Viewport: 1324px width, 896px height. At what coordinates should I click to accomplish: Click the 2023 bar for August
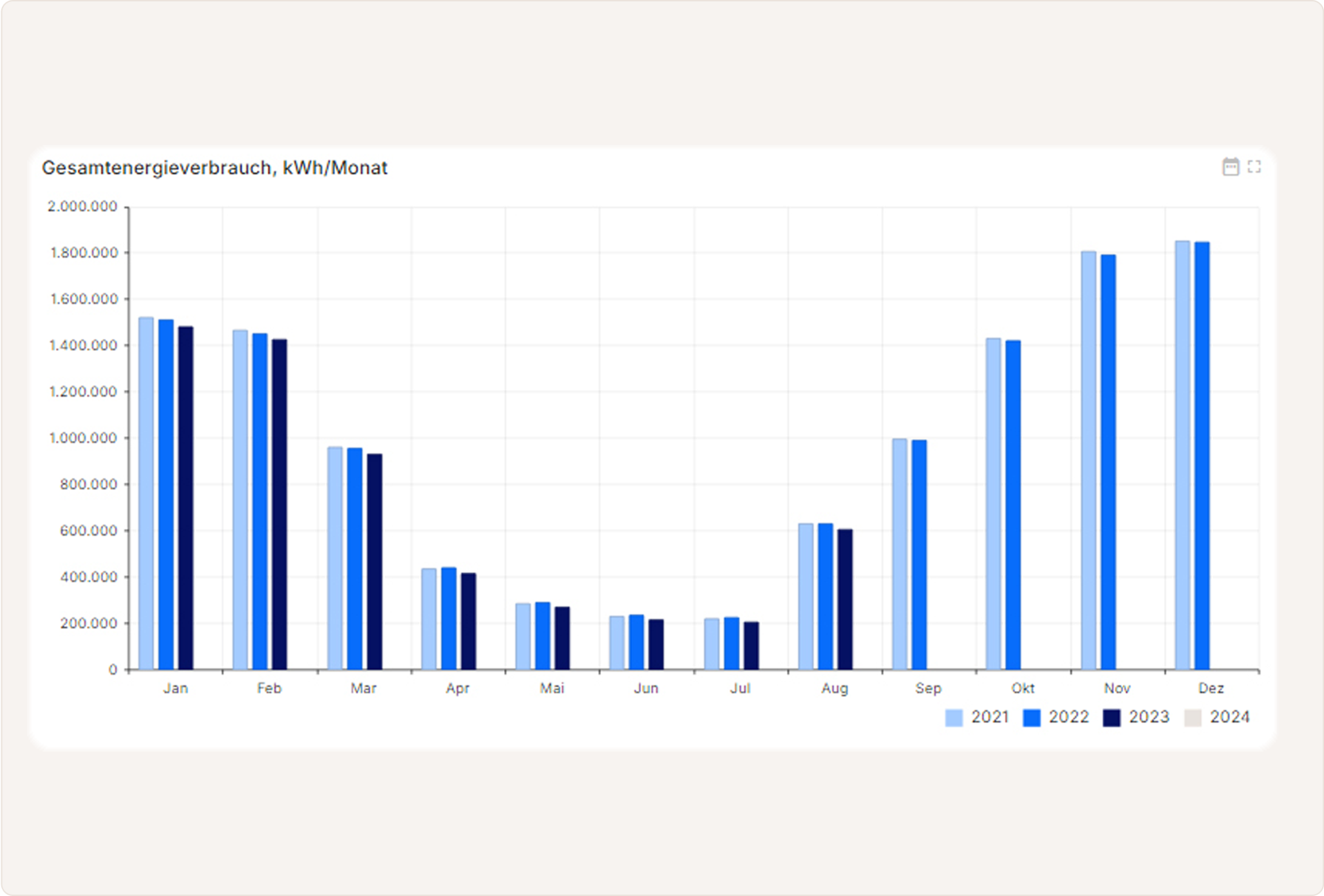[x=845, y=599]
